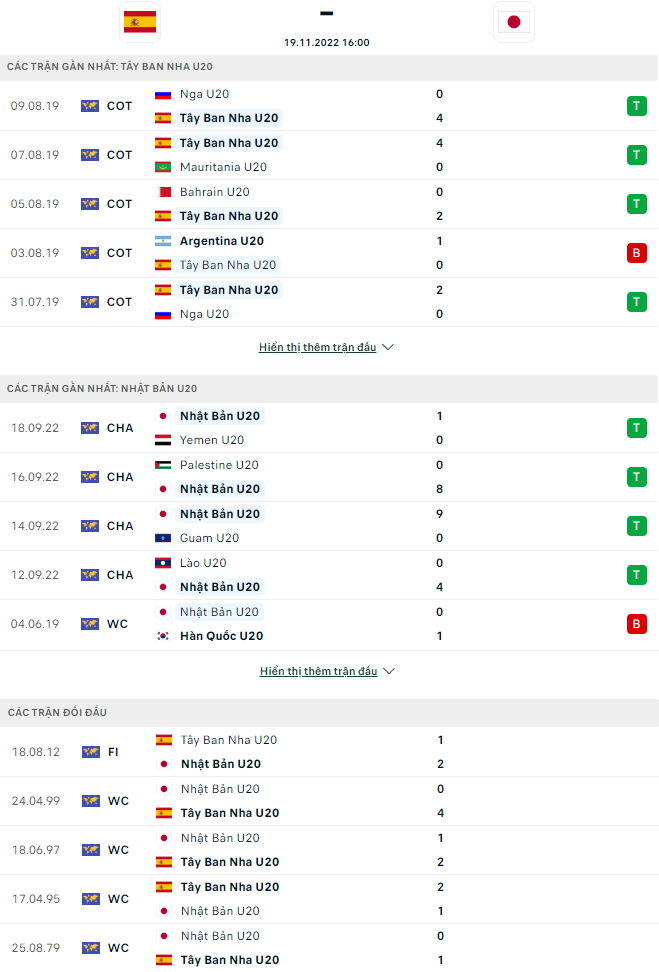This screenshot has height=972, width=659.
Task: Click the Hiển thị thêm trận đấu link under Japan matches
Action: point(318,671)
